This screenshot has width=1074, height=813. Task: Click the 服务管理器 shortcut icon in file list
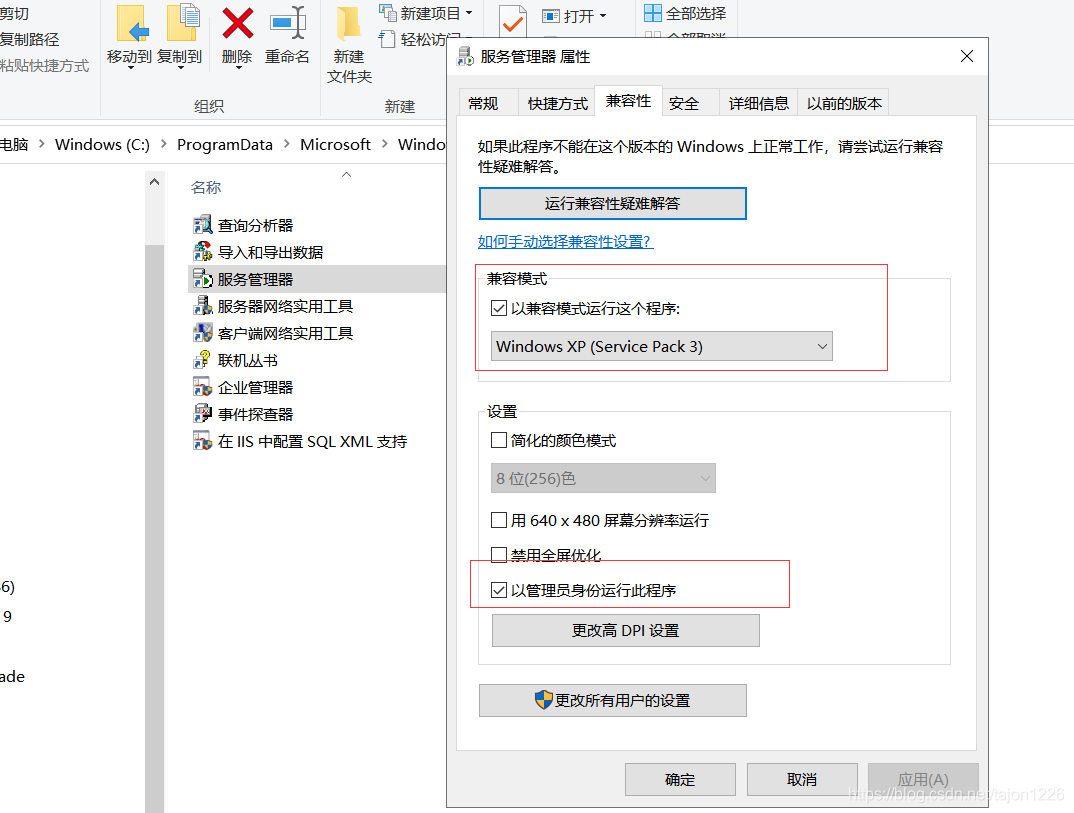(203, 279)
